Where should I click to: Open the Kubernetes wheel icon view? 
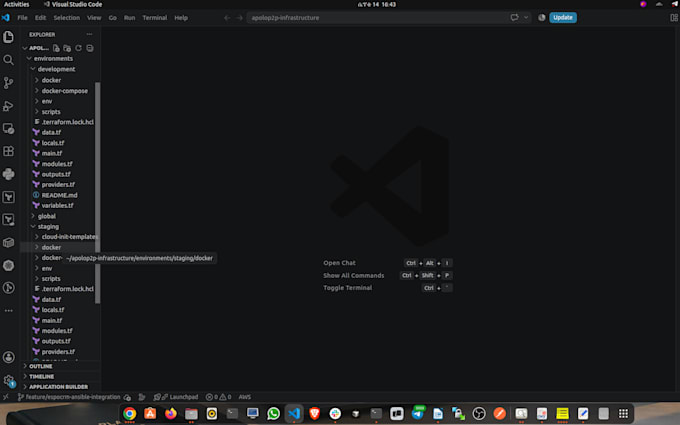8,265
